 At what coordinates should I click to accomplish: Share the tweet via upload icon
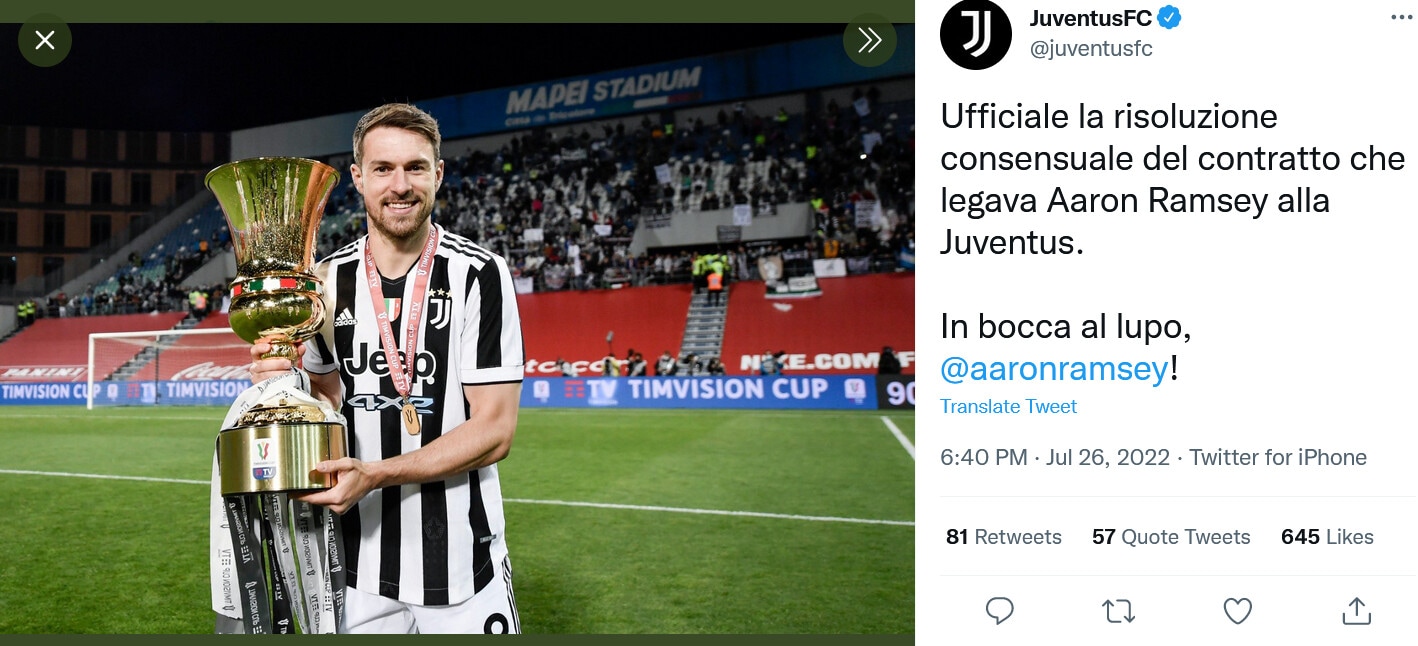[x=1356, y=610]
